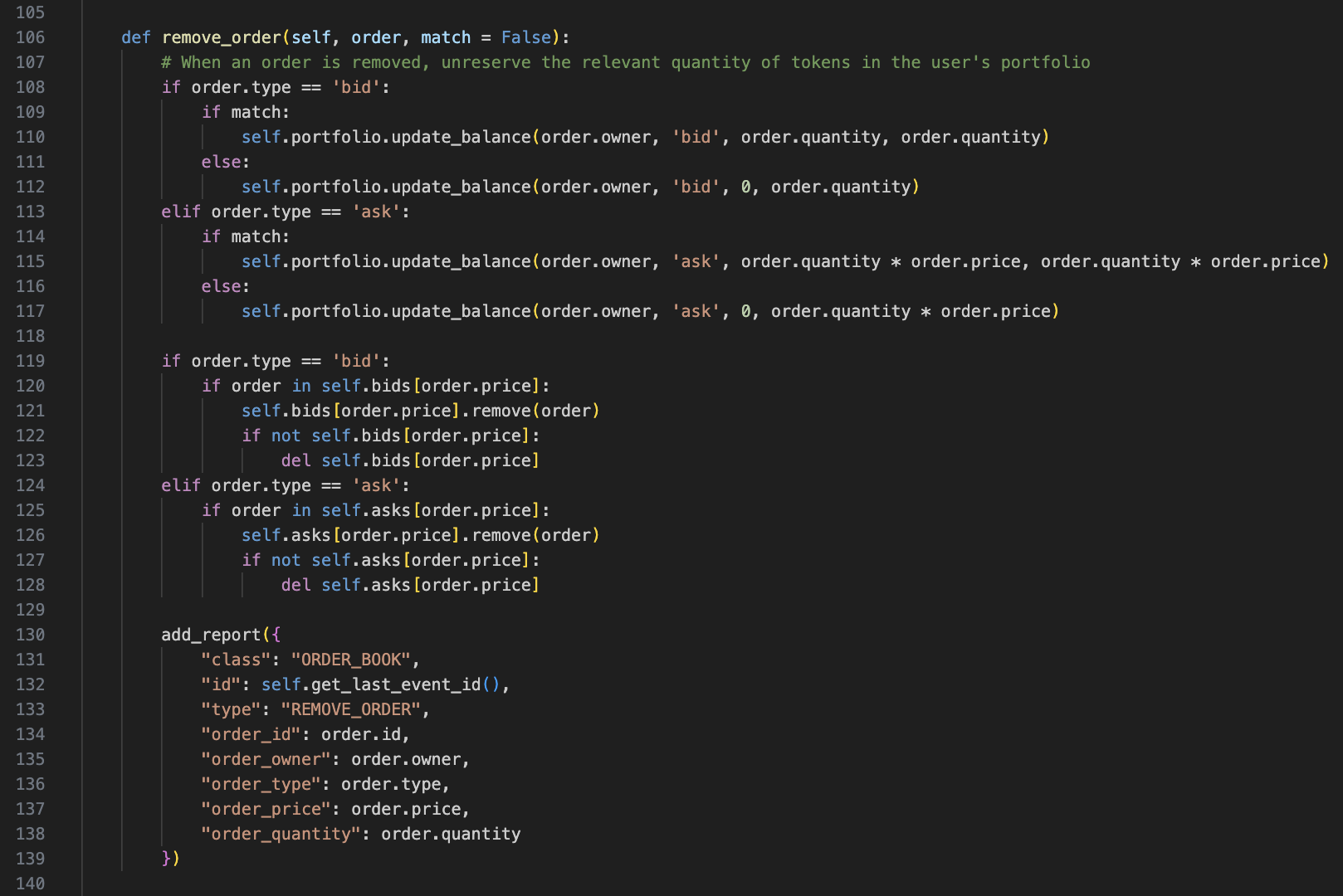Click the remove(order) call on line 121
The width and height of the screenshot is (1343, 896).
coord(536,411)
